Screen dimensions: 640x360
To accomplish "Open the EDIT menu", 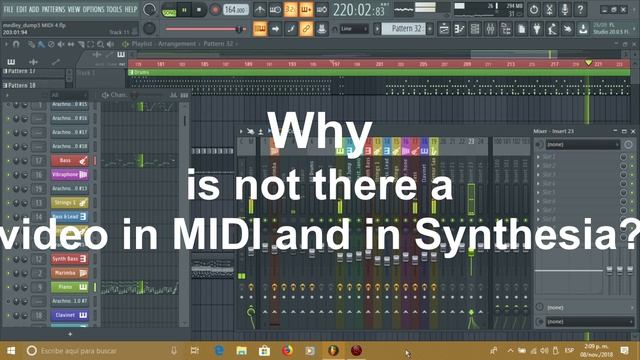I will point(21,9).
